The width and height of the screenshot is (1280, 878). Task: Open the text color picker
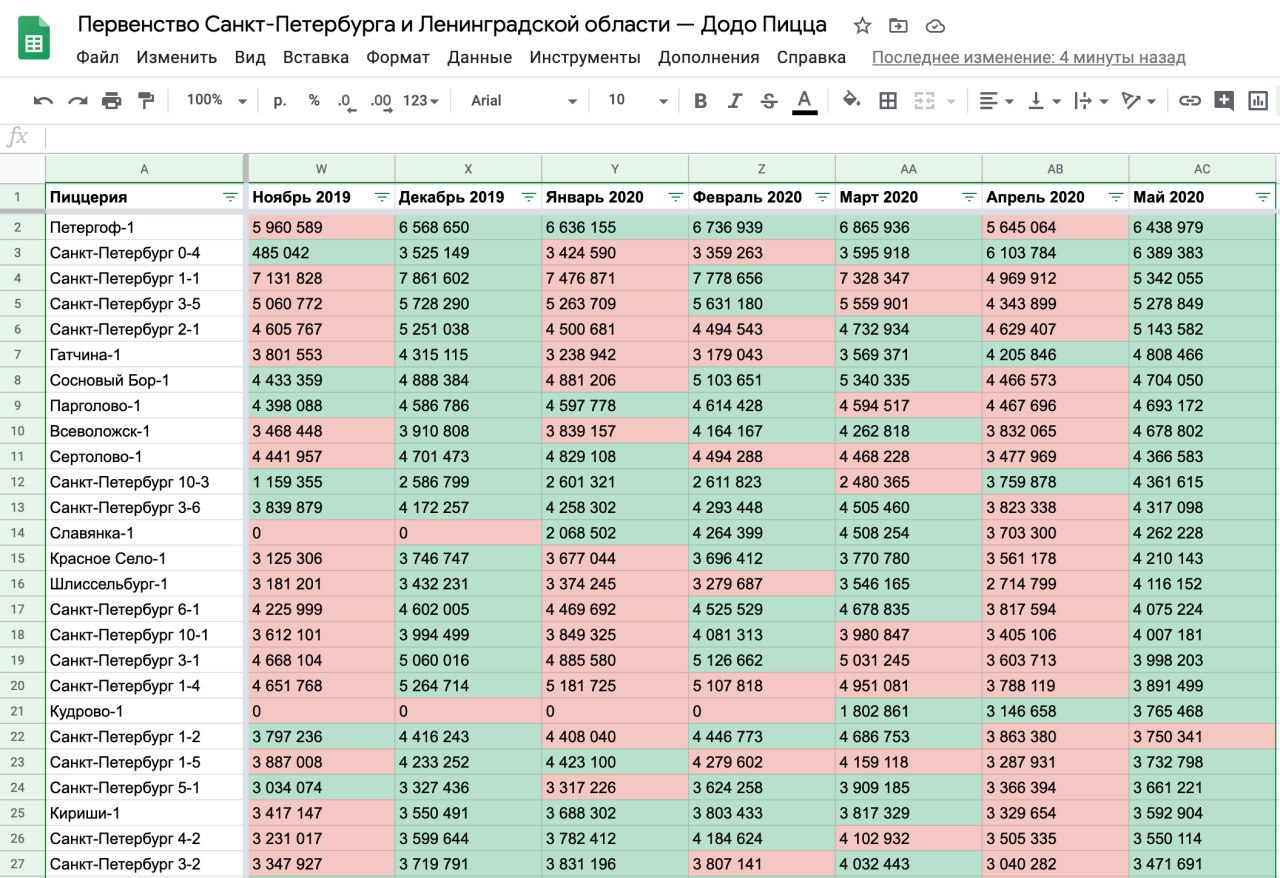(x=804, y=100)
